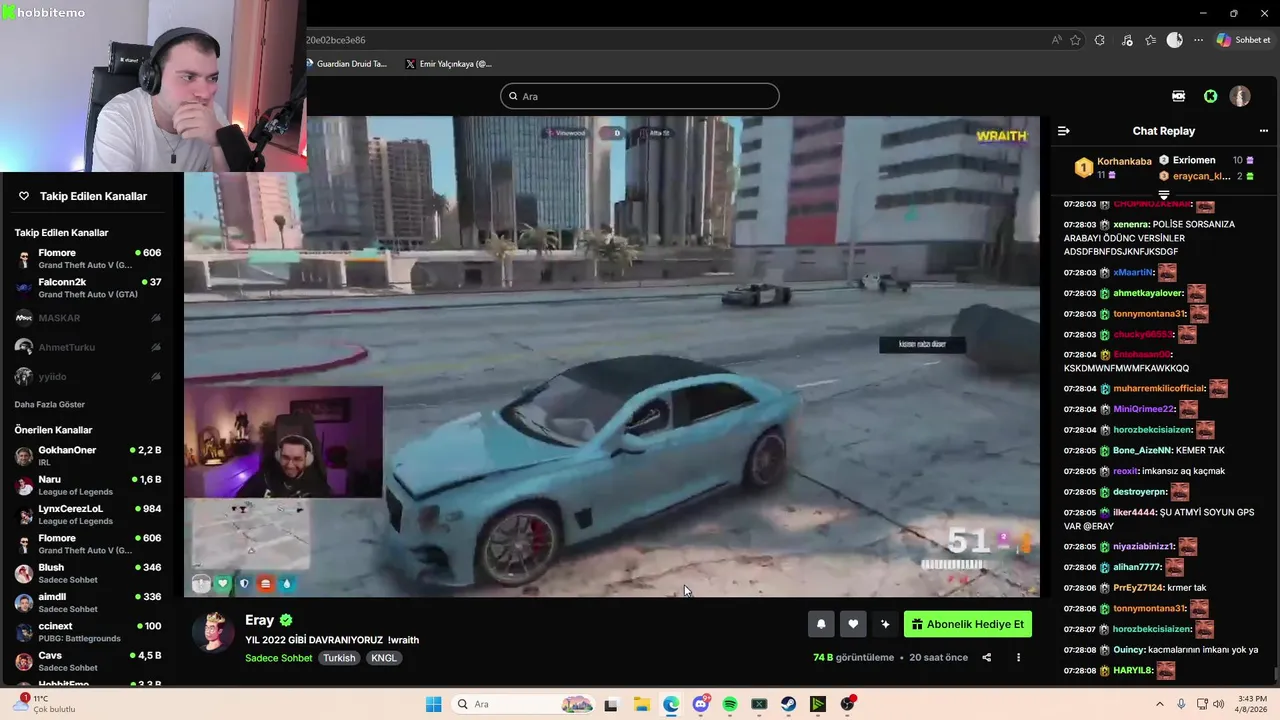Viewport: 1280px width, 720px height.
Task: Click the clips icon in the Kick header
Action: click(1178, 96)
